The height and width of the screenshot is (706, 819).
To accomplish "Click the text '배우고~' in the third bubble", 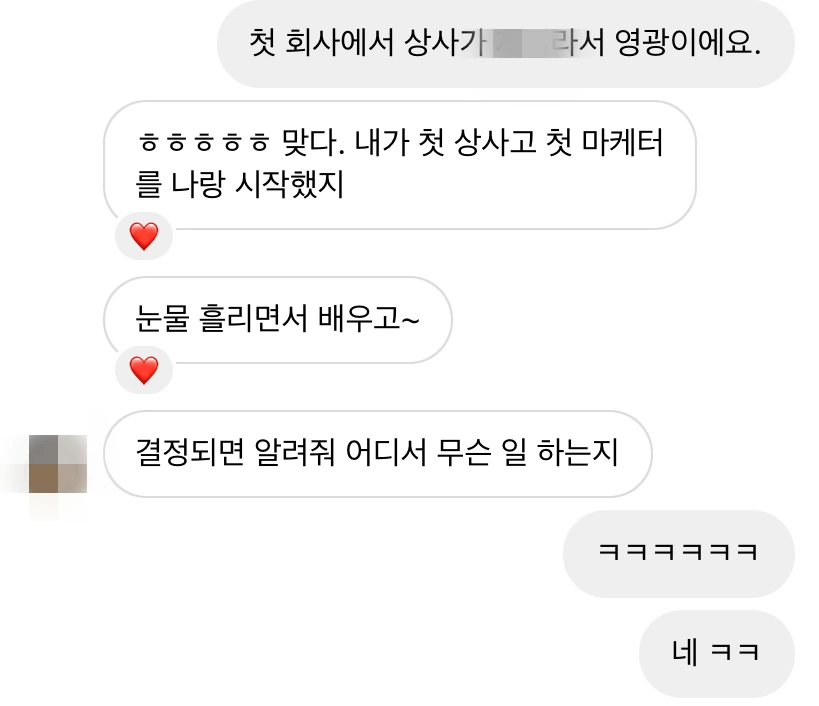I will pyautogui.click(x=368, y=317).
